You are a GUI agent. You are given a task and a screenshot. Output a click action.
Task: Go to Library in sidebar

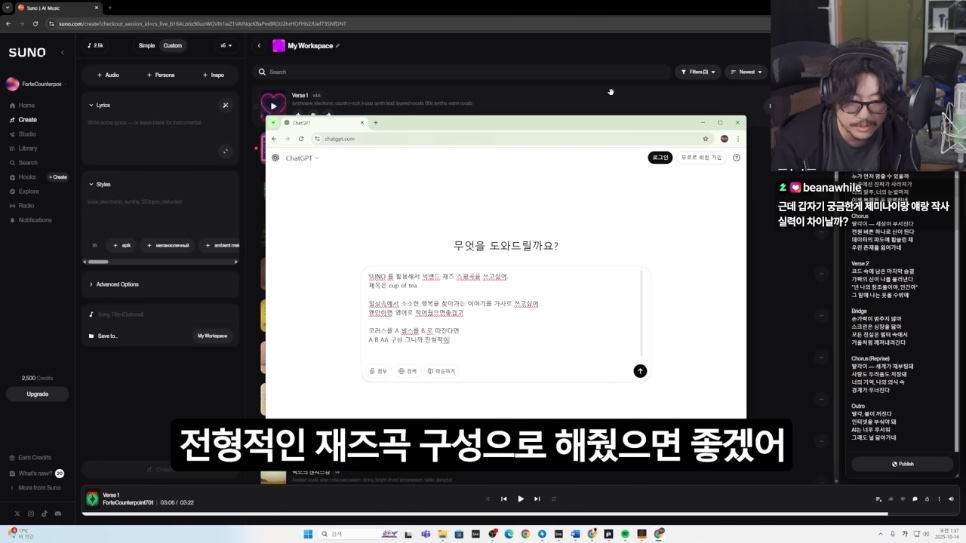28,148
